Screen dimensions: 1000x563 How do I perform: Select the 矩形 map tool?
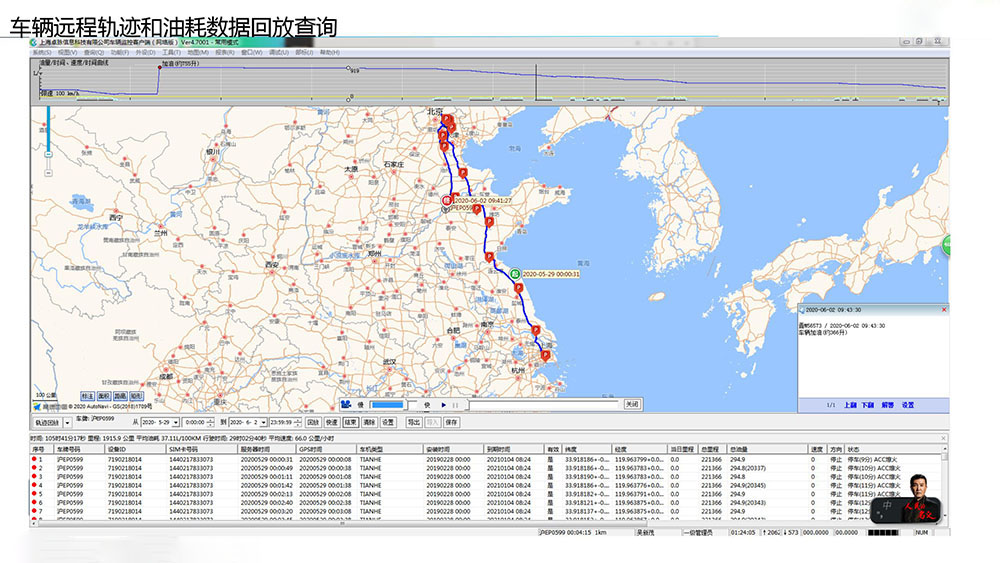pos(136,396)
